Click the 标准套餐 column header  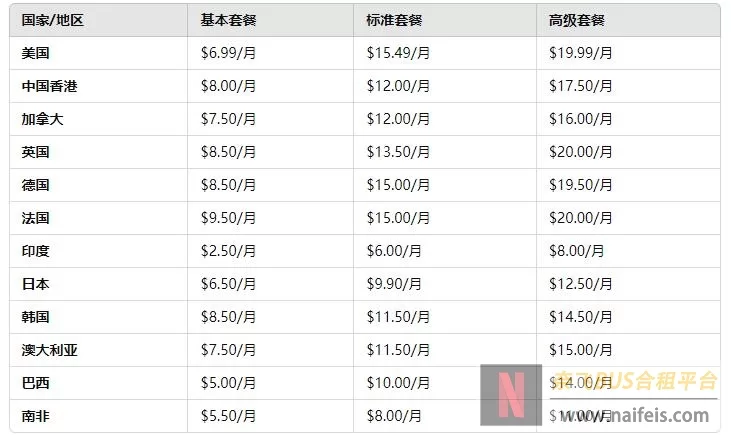[x=394, y=20]
